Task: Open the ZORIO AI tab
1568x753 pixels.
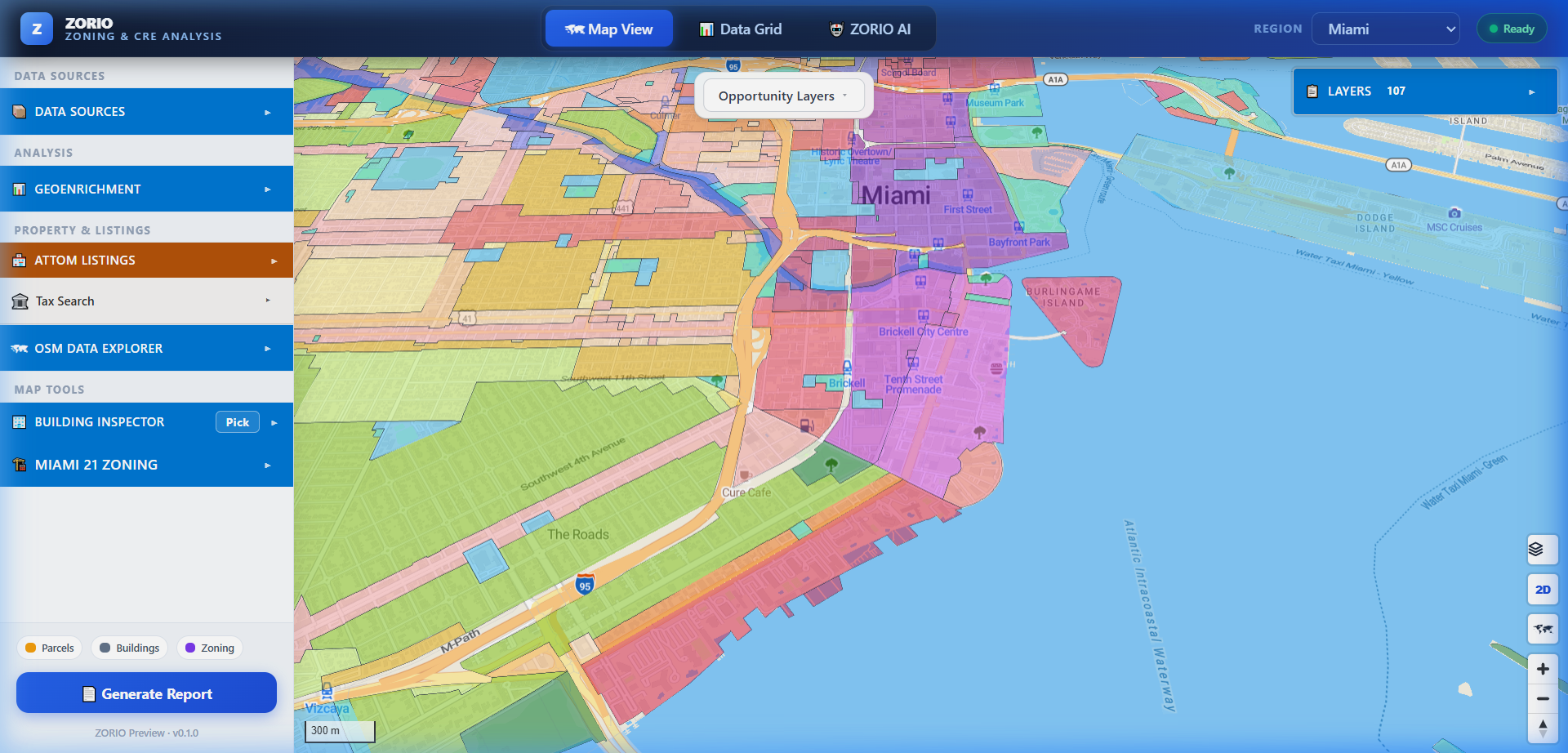Action: [x=870, y=29]
